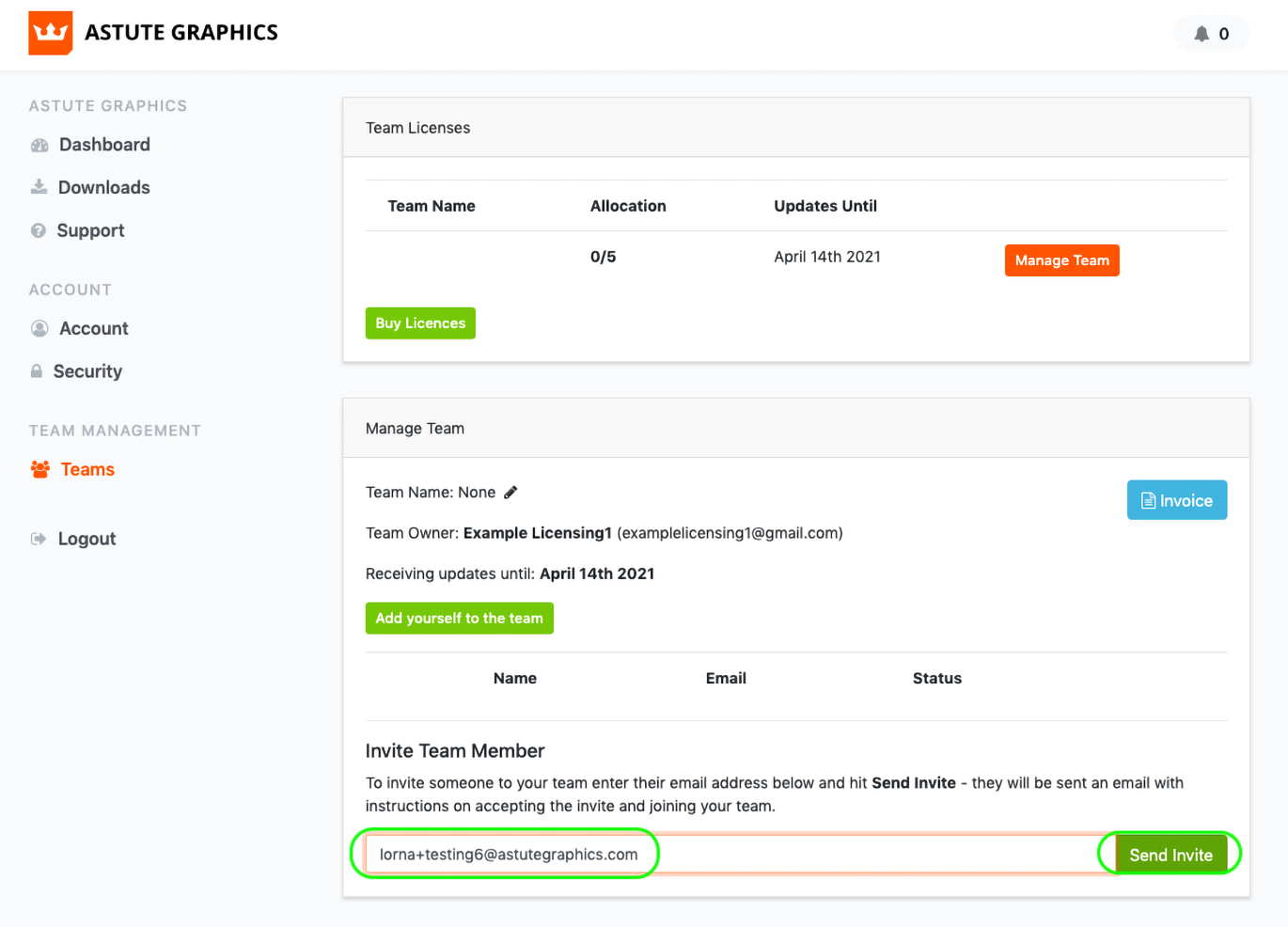Click the Dashboard gauge icon
1288x927 pixels.
39,146
